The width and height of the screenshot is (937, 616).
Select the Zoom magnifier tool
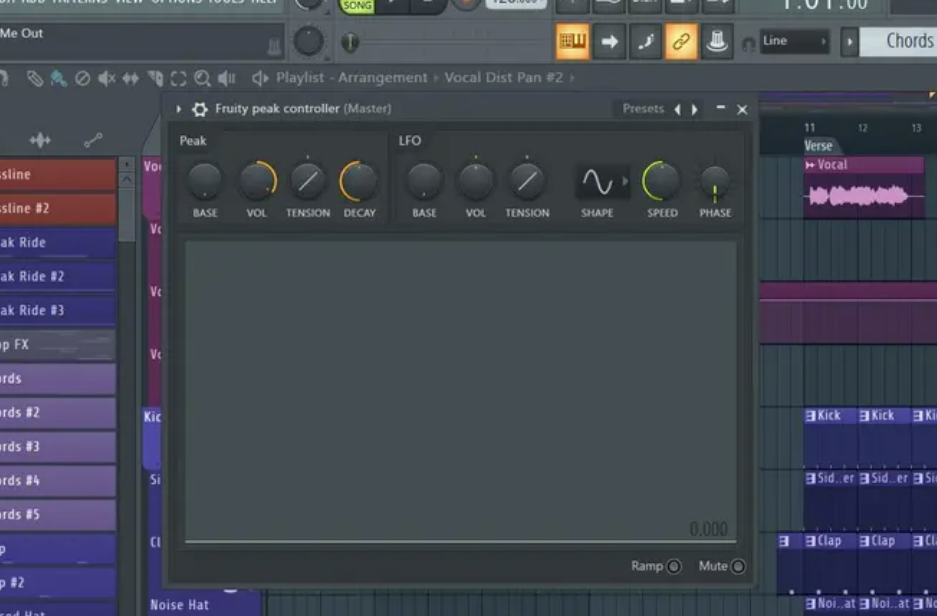point(203,78)
